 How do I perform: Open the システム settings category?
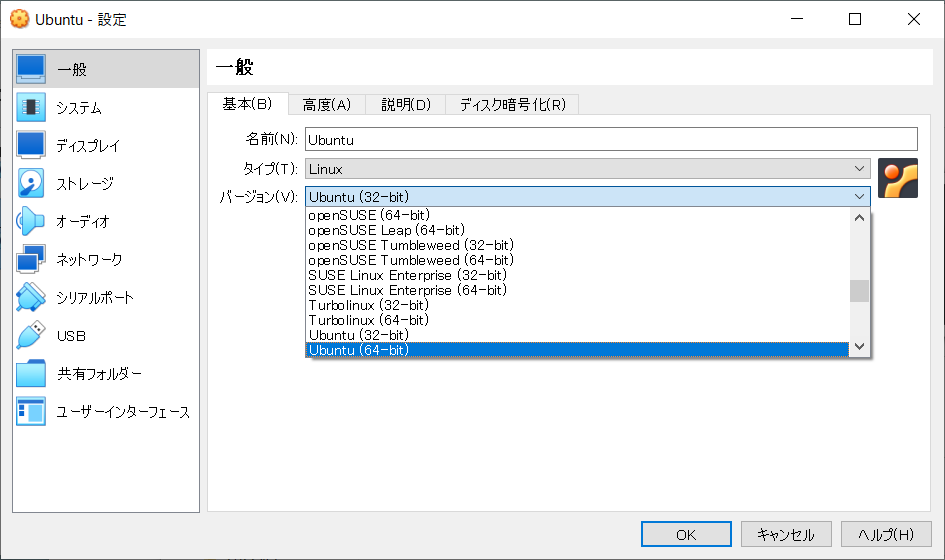pos(106,107)
